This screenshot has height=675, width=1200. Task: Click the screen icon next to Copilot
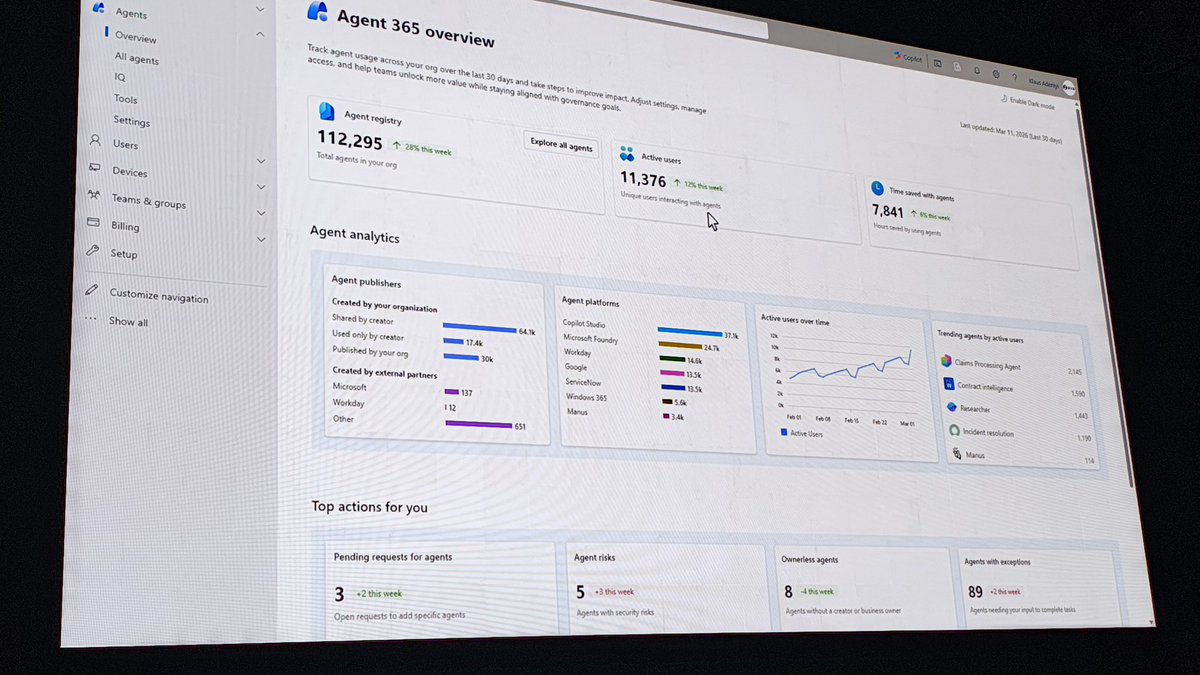click(x=937, y=63)
